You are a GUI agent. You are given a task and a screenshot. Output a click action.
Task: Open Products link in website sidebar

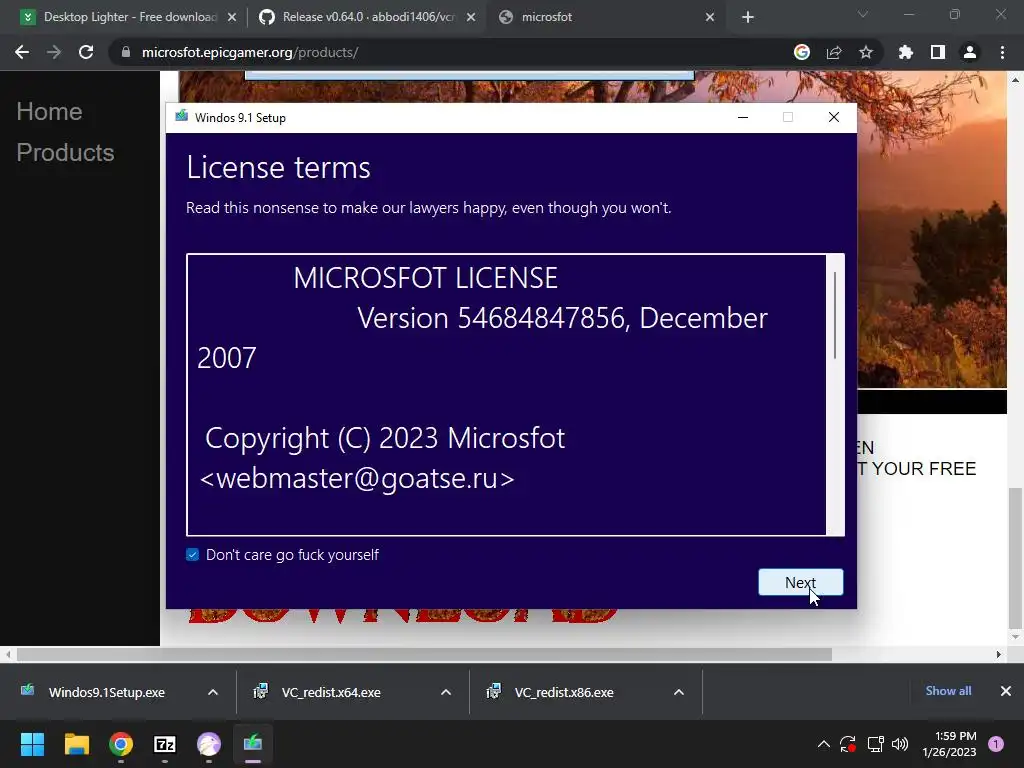click(65, 153)
